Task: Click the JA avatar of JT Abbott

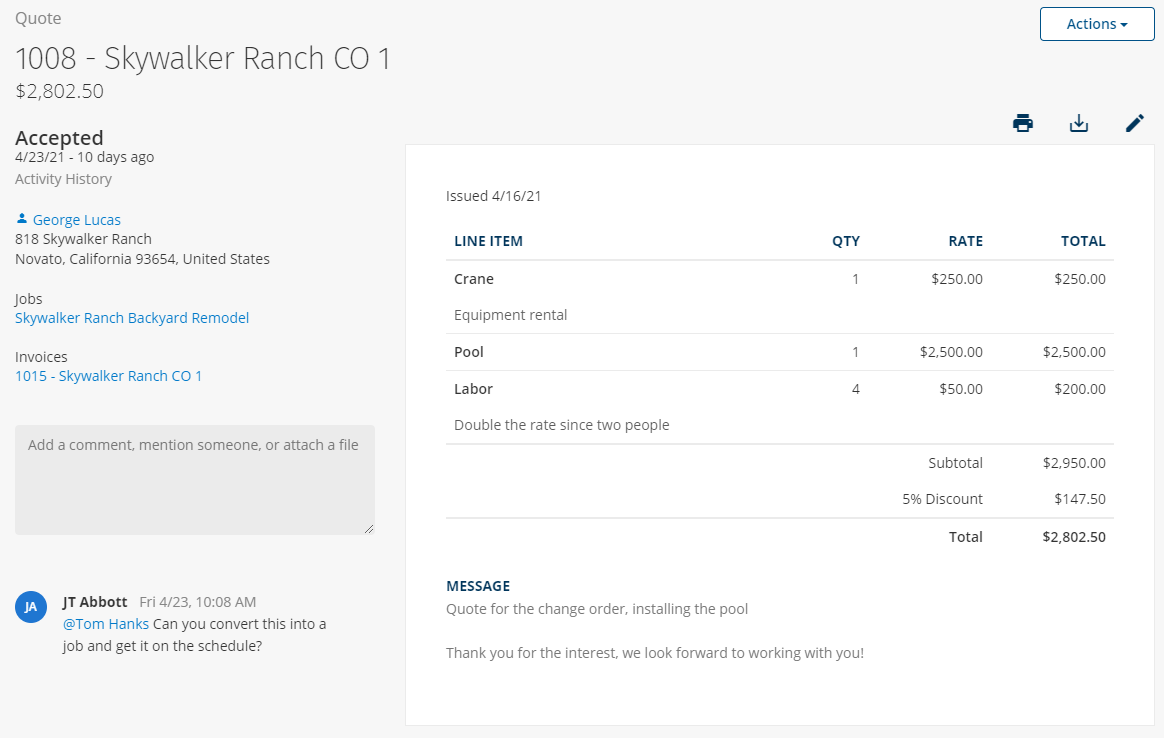Action: pos(31,607)
